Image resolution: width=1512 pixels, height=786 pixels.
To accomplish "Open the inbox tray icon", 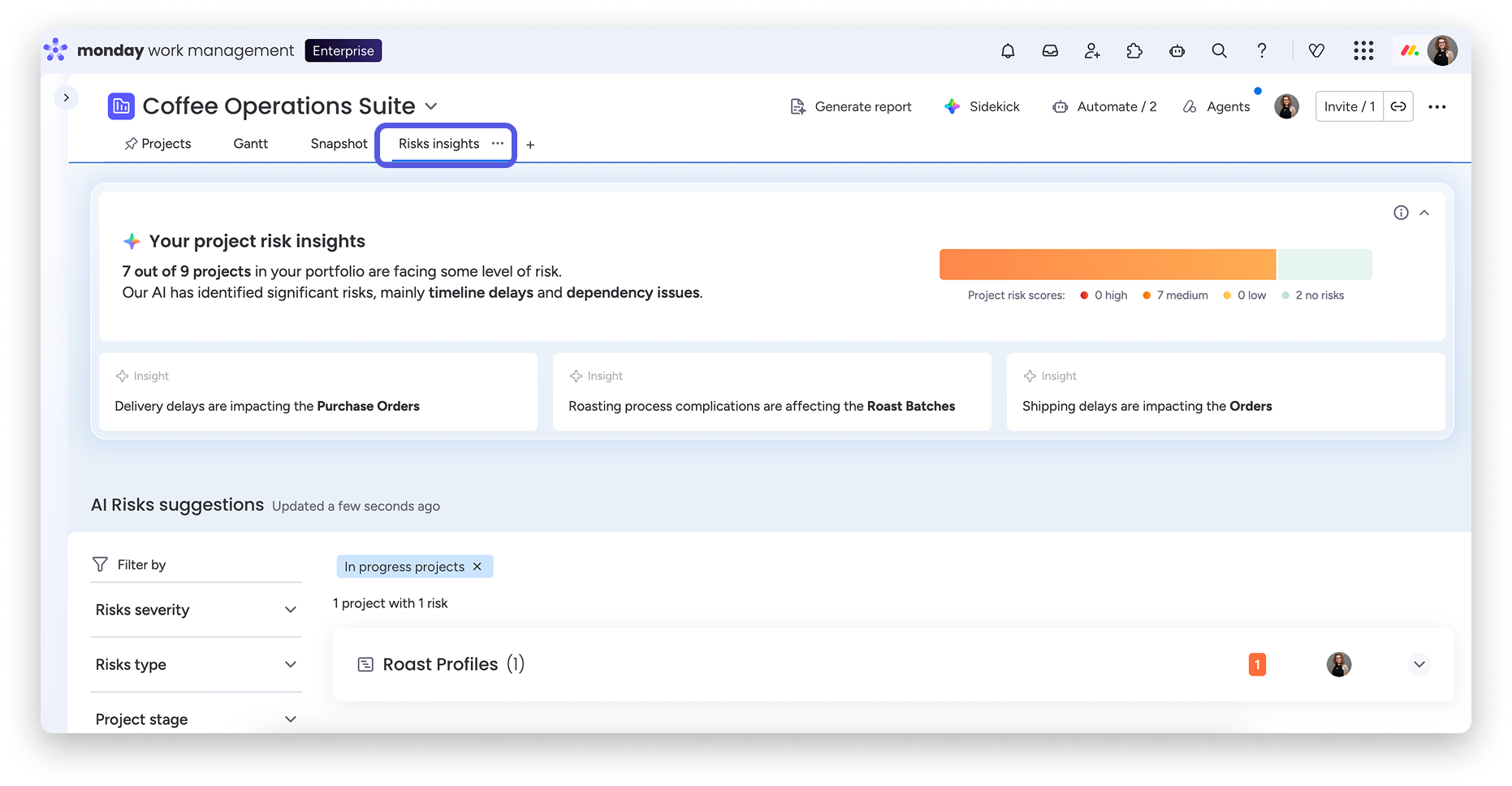I will point(1050,51).
